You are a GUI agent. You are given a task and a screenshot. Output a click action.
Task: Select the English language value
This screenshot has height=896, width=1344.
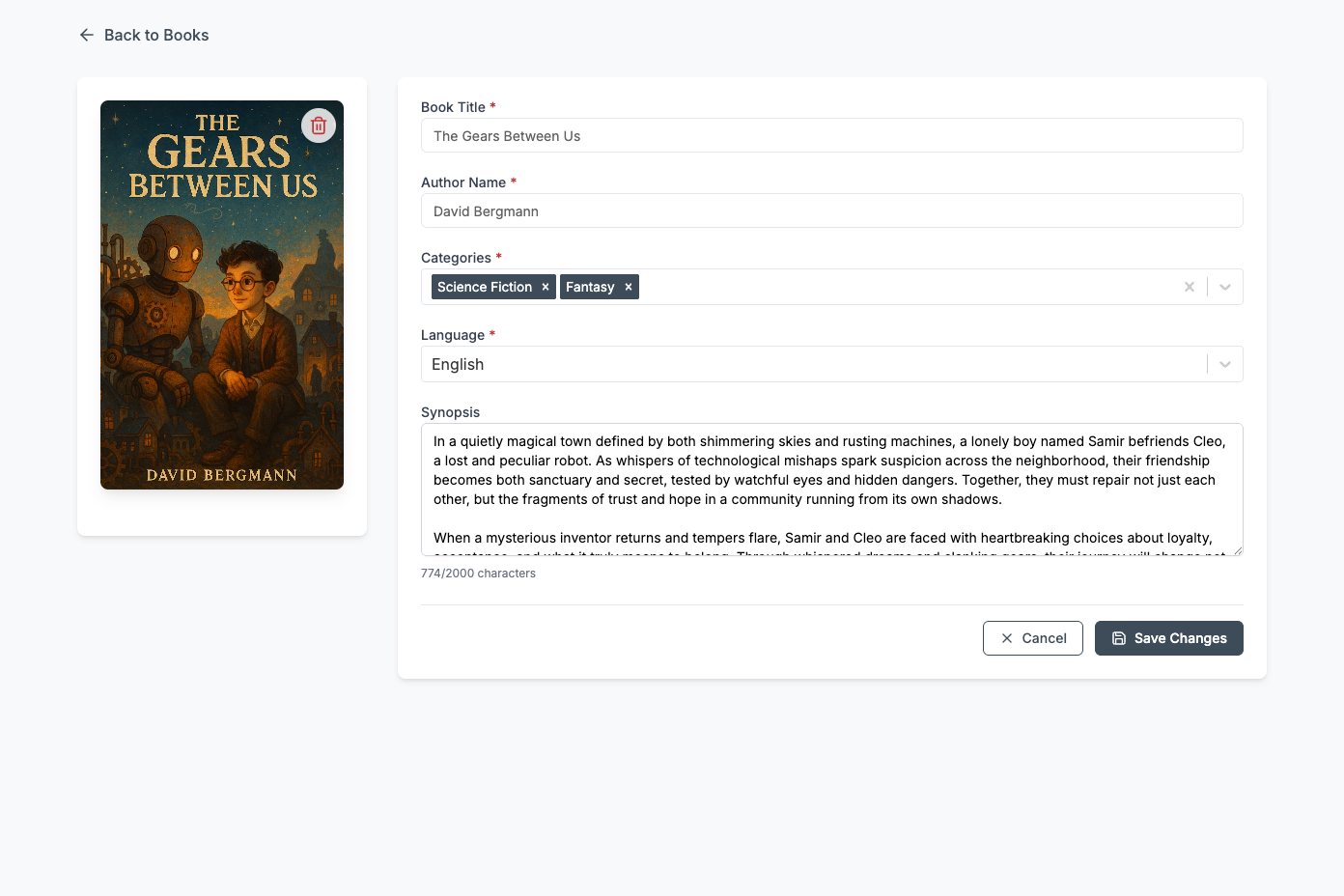(458, 364)
